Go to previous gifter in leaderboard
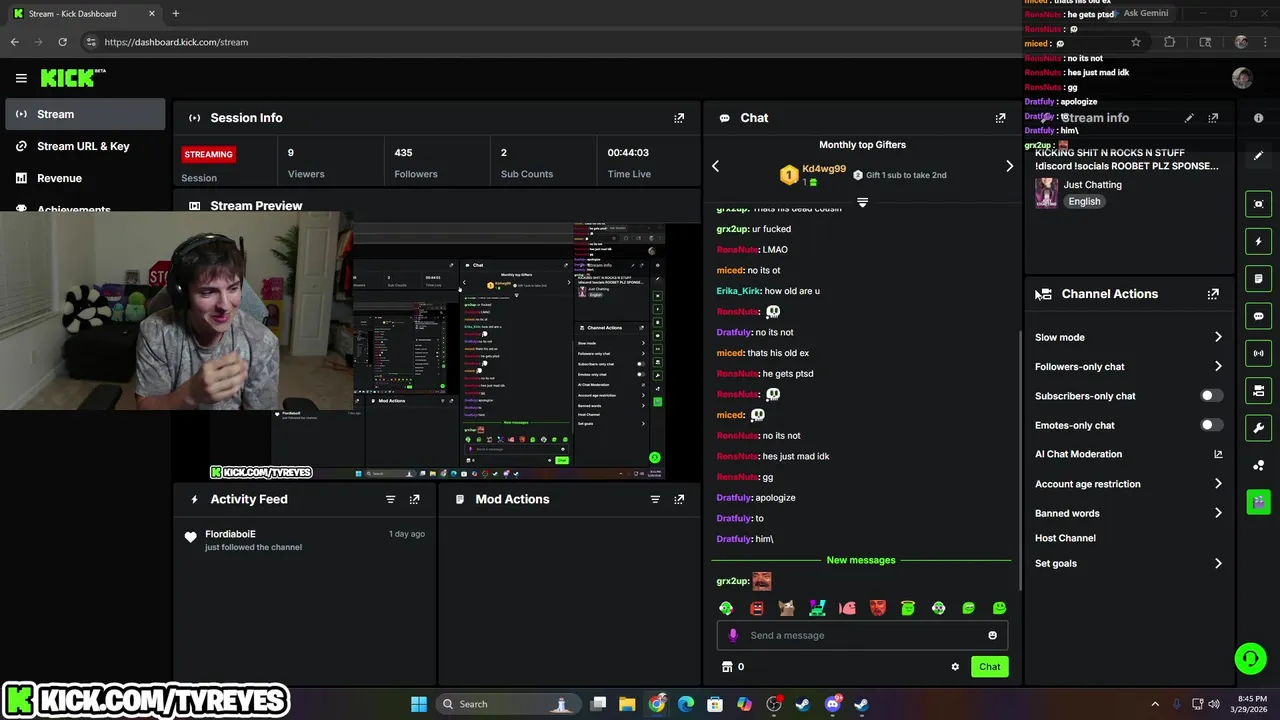Screen dimensions: 1280x720 tap(715, 166)
